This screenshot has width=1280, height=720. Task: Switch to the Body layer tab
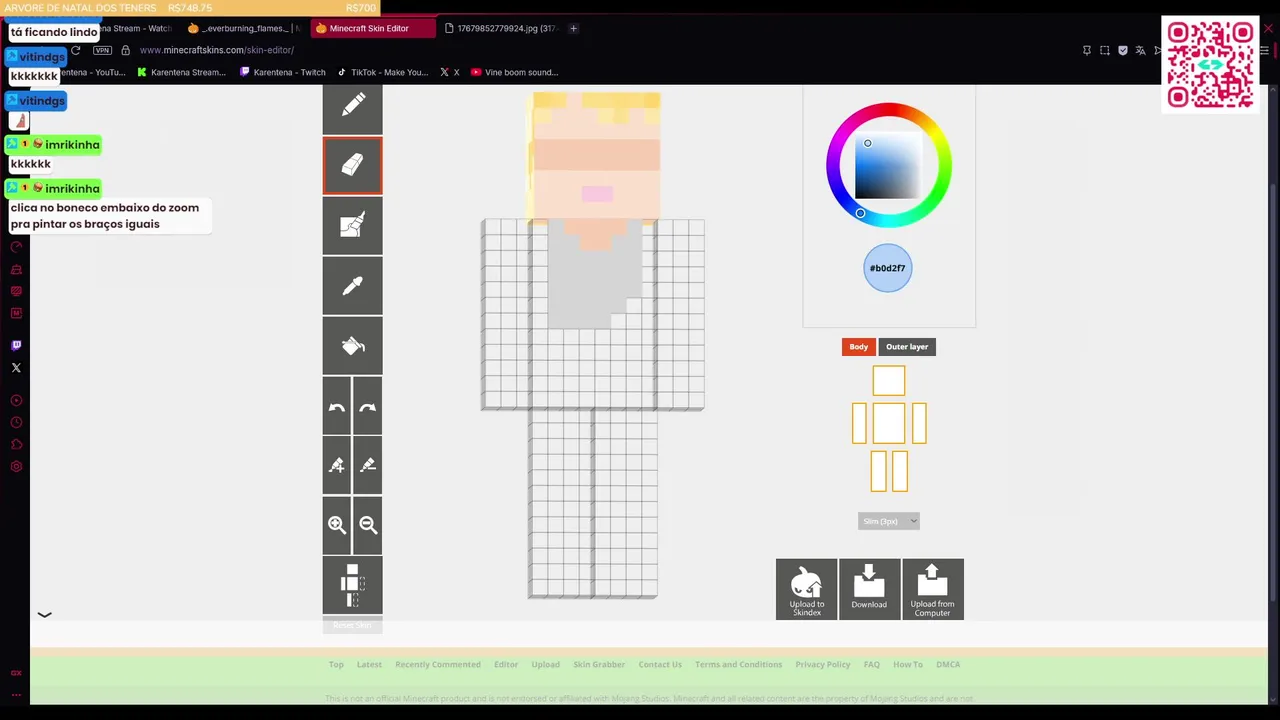(x=859, y=347)
